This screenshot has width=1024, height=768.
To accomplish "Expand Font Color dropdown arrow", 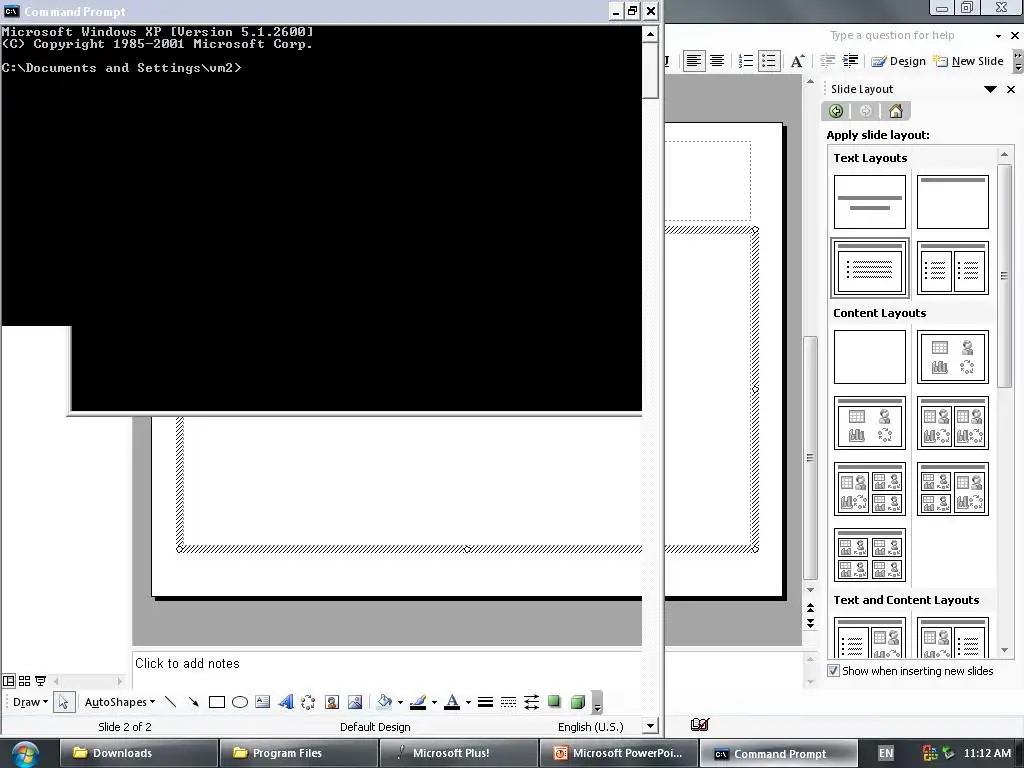I will point(468,703).
